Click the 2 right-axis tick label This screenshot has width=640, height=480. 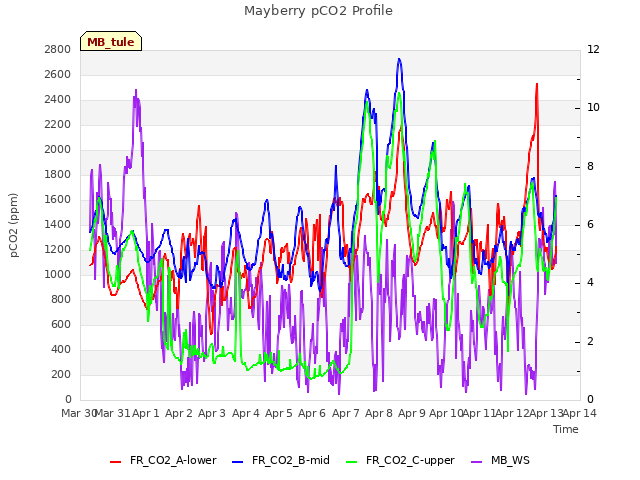590,342
